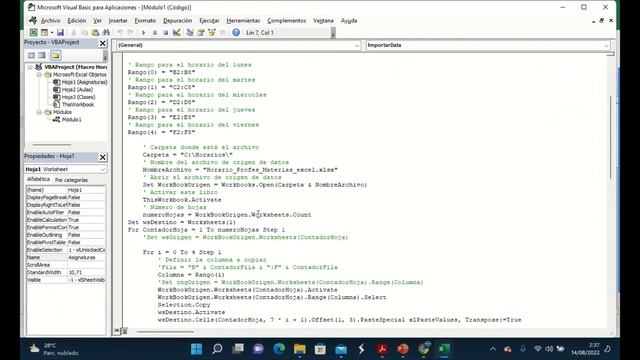Click the Cut scissors icon
This screenshot has width=640, height=360.
(74, 33)
